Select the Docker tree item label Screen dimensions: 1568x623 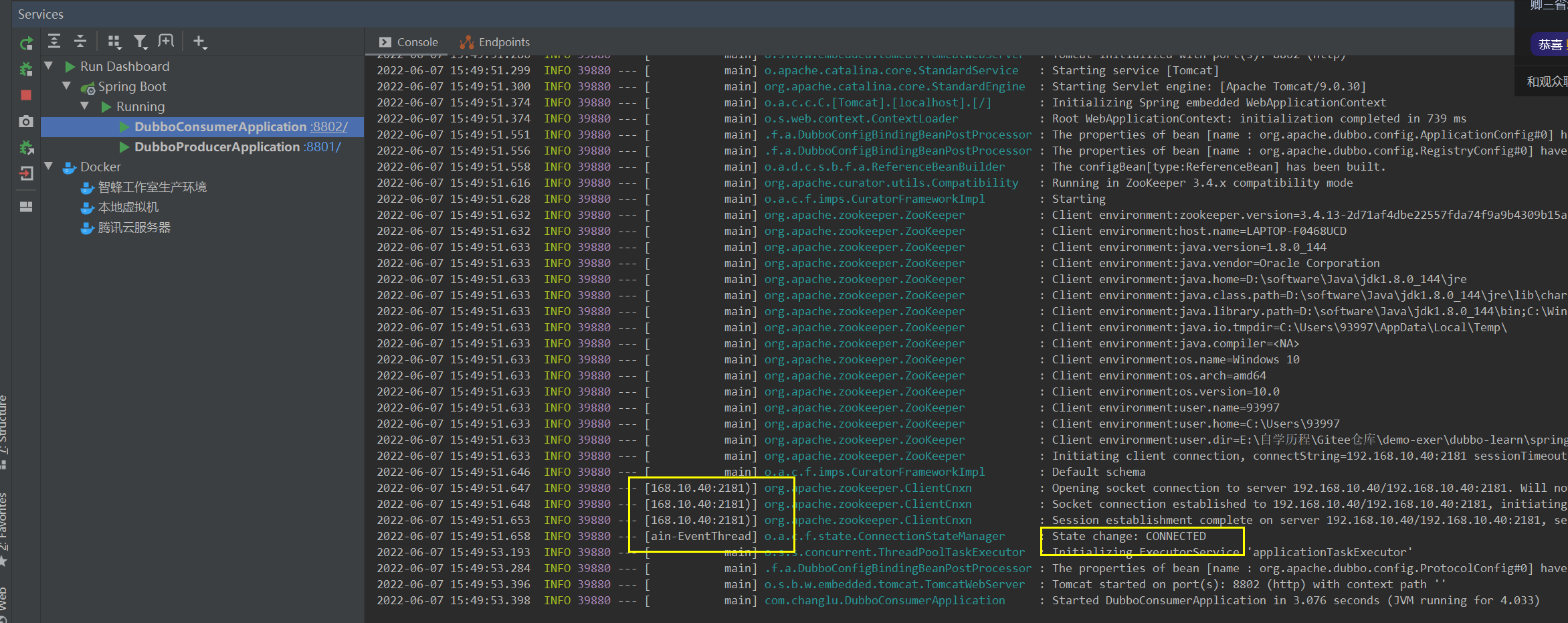[x=100, y=167]
